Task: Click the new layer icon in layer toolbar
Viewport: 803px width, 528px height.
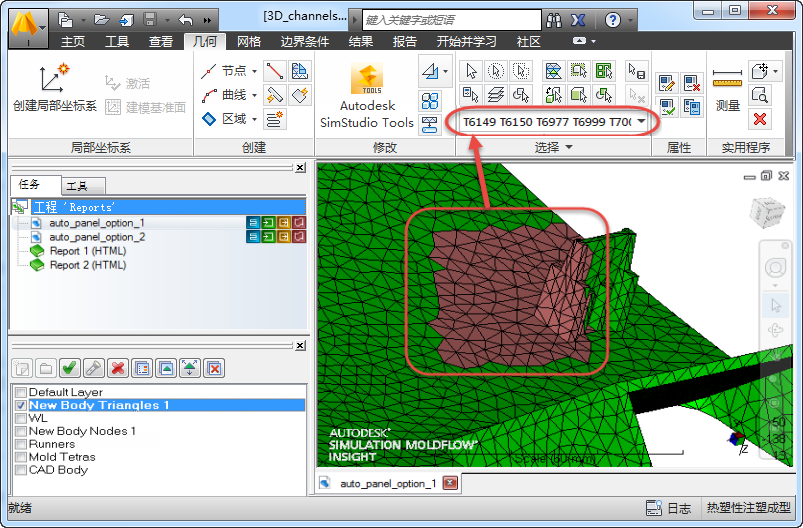Action: pyautogui.click(x=22, y=368)
